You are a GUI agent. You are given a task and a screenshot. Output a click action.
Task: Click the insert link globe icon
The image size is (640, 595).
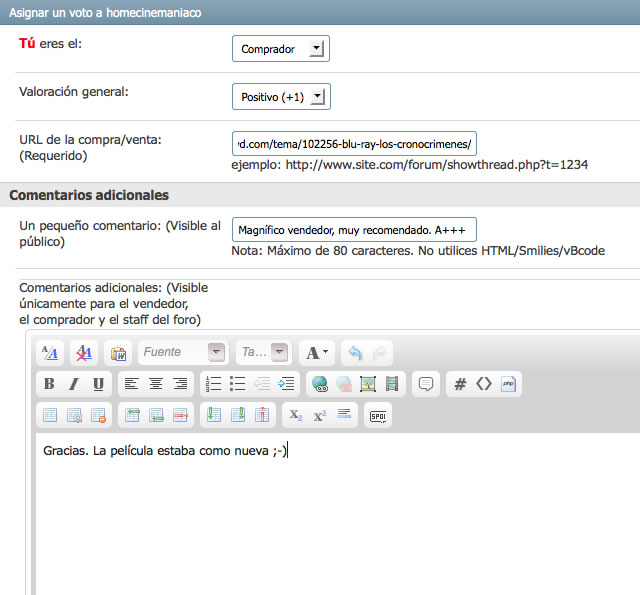coord(319,384)
